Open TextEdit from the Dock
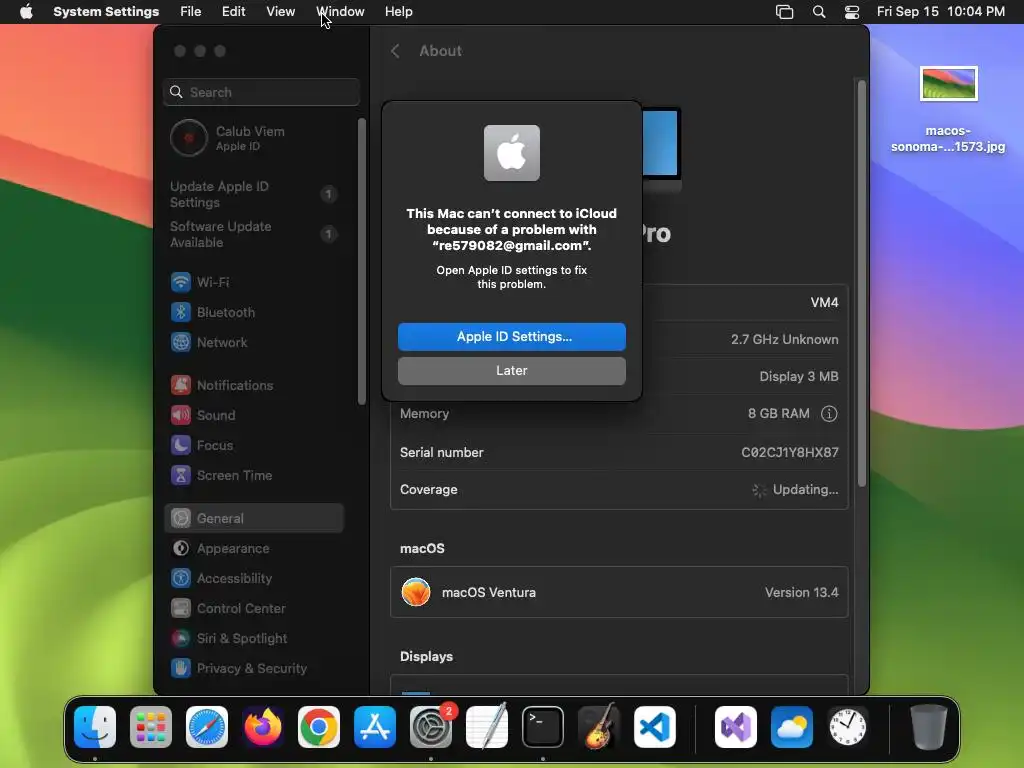This screenshot has height=768, width=1024. (487, 727)
